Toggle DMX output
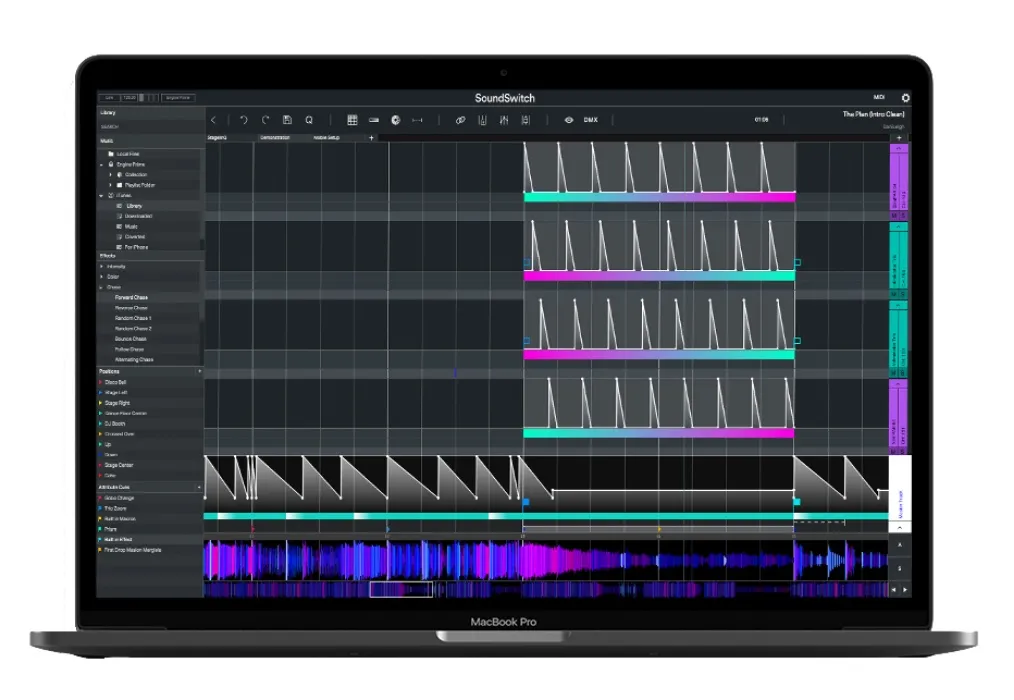1014x700 pixels. pyautogui.click(x=591, y=120)
